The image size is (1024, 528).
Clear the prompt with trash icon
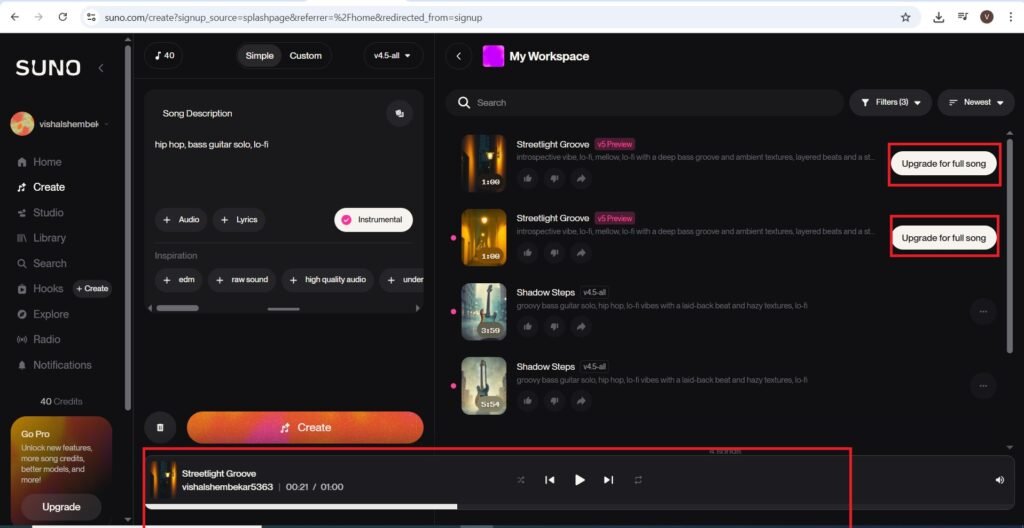160,427
